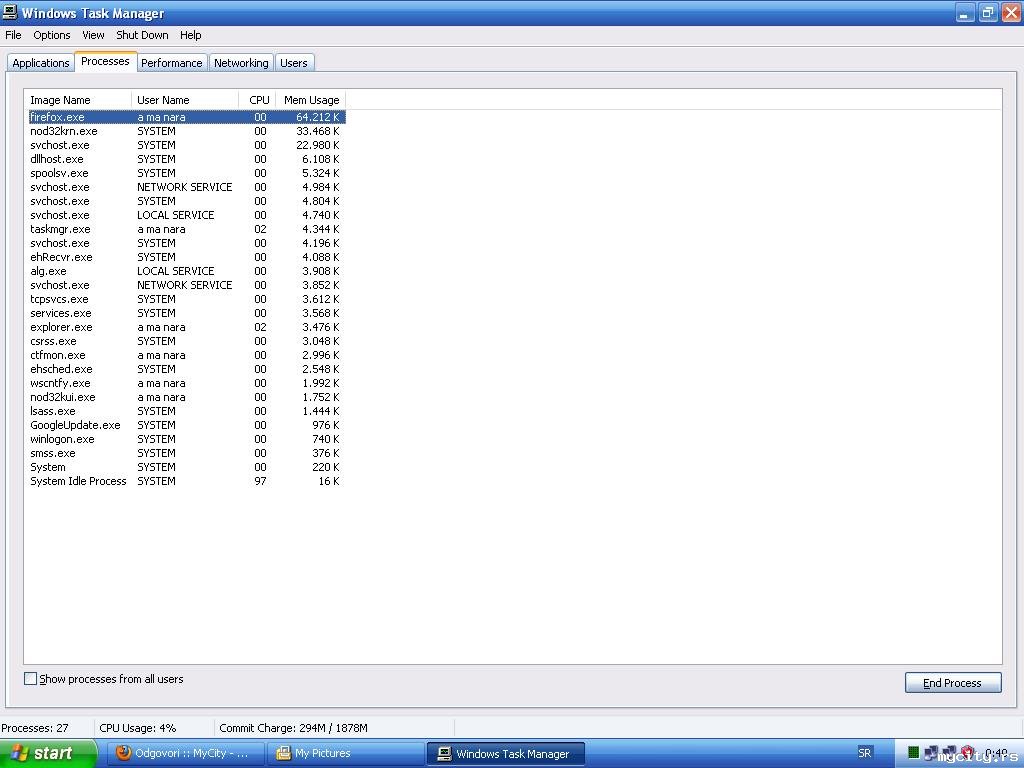This screenshot has height=768, width=1024.
Task: Toggle Show processes from all users
Action: (x=104, y=679)
